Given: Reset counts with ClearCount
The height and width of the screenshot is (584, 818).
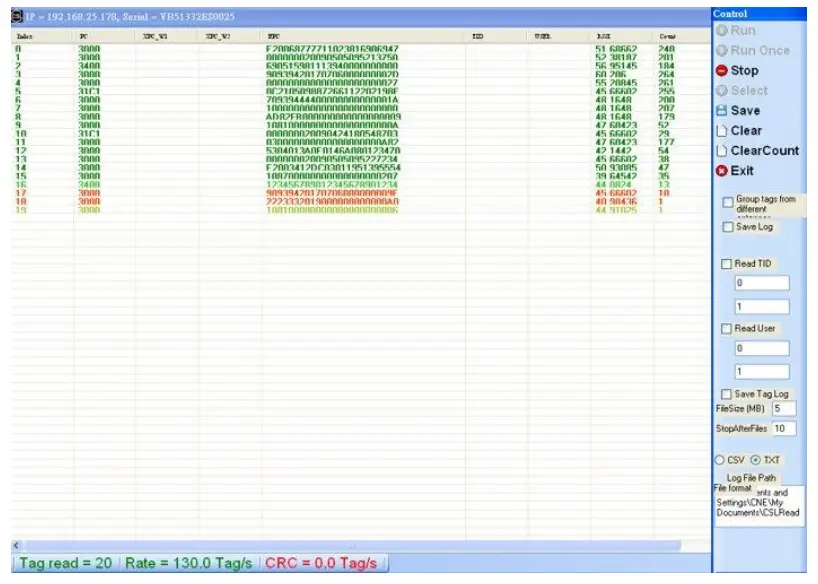Looking at the screenshot, I should (757, 151).
